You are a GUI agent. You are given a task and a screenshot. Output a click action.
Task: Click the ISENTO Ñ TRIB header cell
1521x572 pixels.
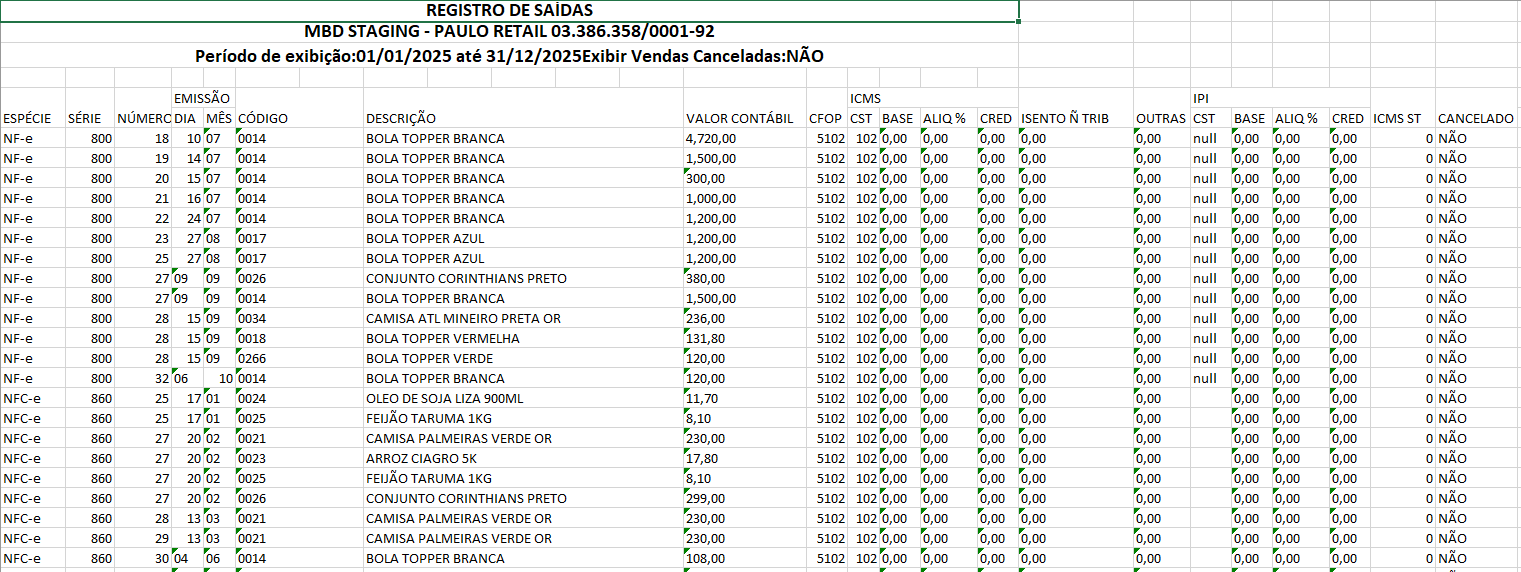[x=1065, y=118]
